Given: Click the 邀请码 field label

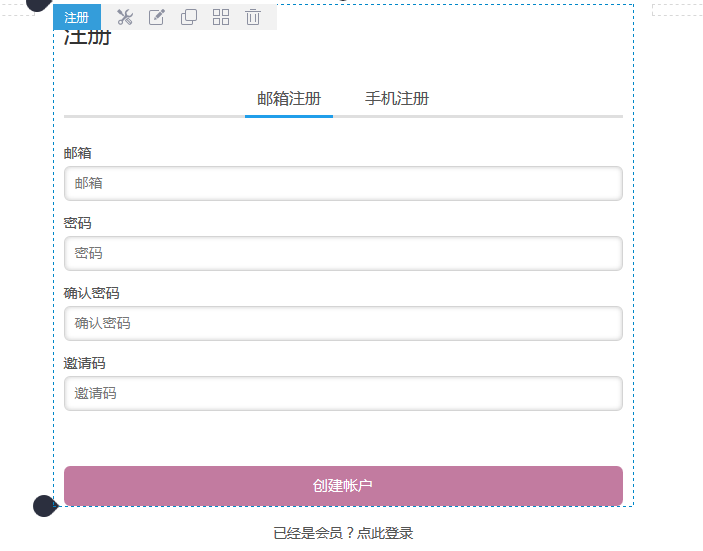Looking at the screenshot, I should pyautogui.click(x=85, y=363).
